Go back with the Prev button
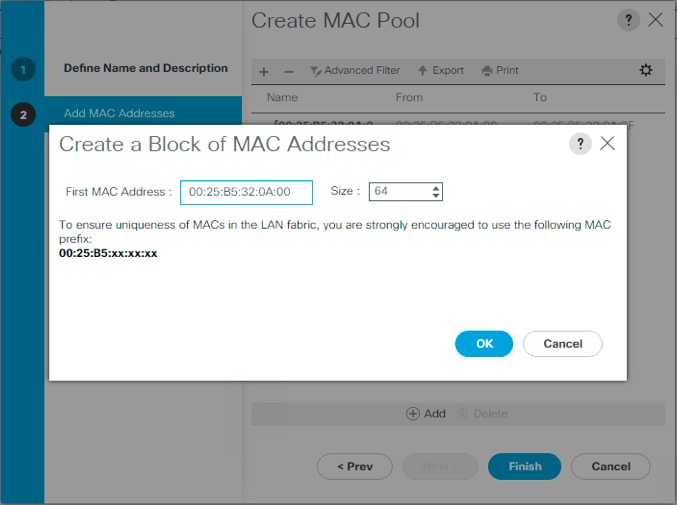The image size is (677, 505). [354, 467]
